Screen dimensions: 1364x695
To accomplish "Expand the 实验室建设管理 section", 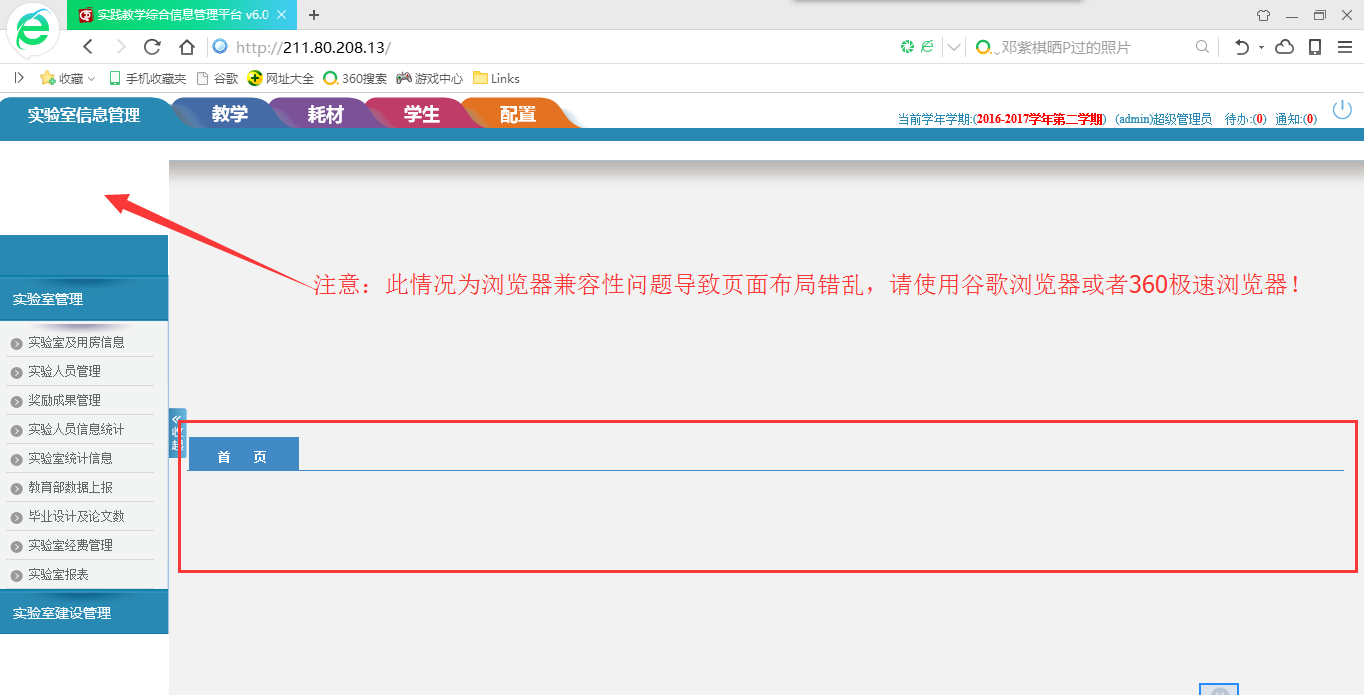I will point(62,613).
